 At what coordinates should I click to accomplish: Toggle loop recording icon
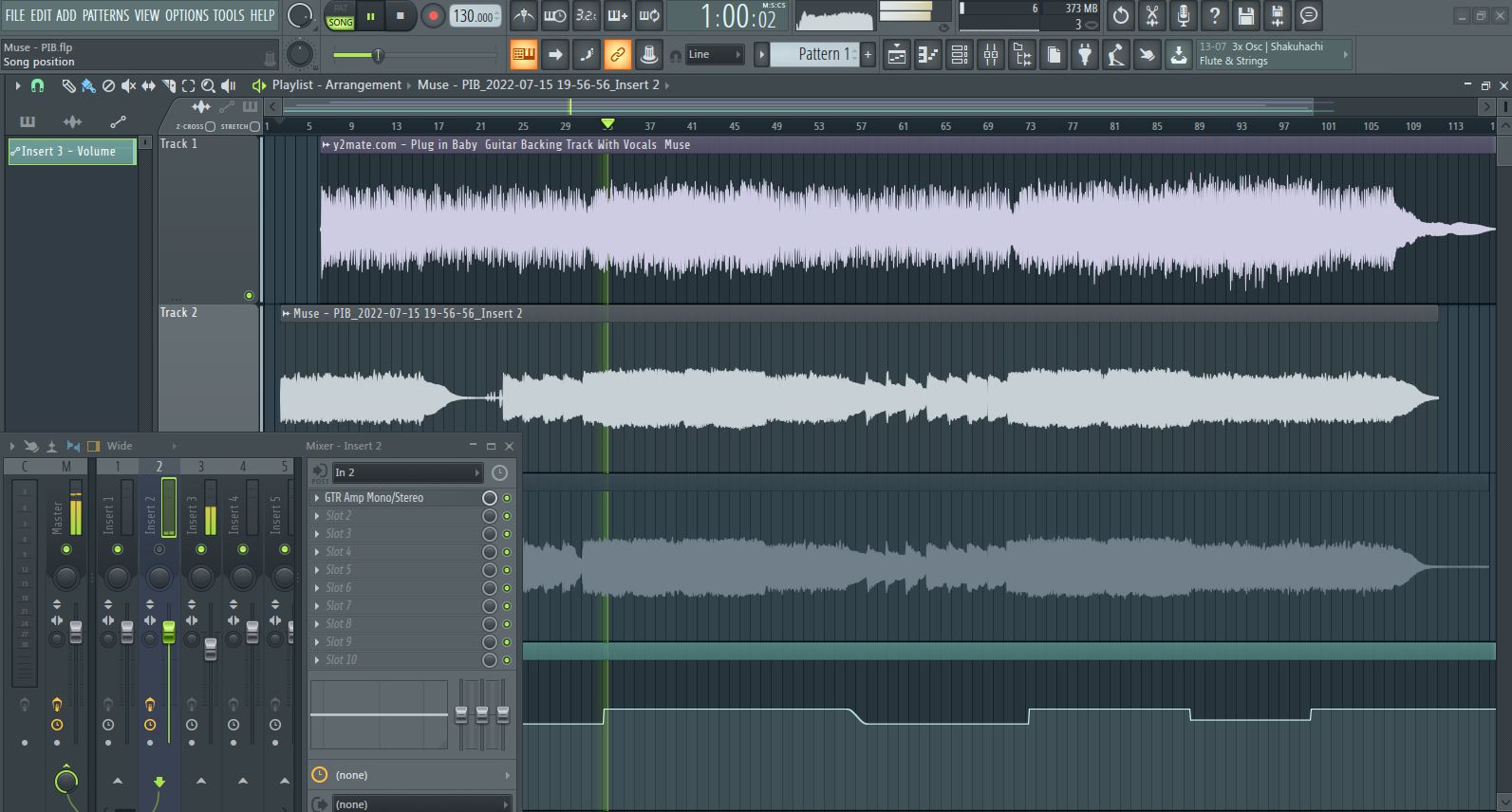tap(649, 16)
